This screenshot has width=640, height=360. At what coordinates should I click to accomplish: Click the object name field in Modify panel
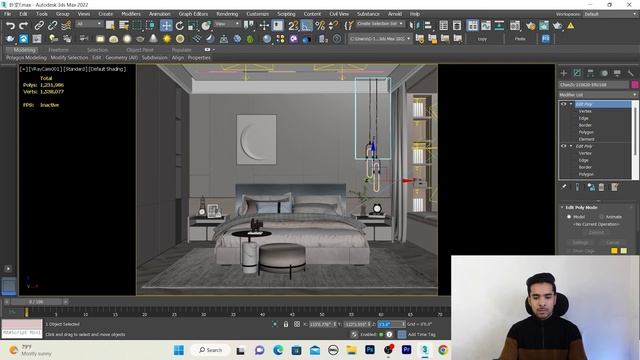594,84
